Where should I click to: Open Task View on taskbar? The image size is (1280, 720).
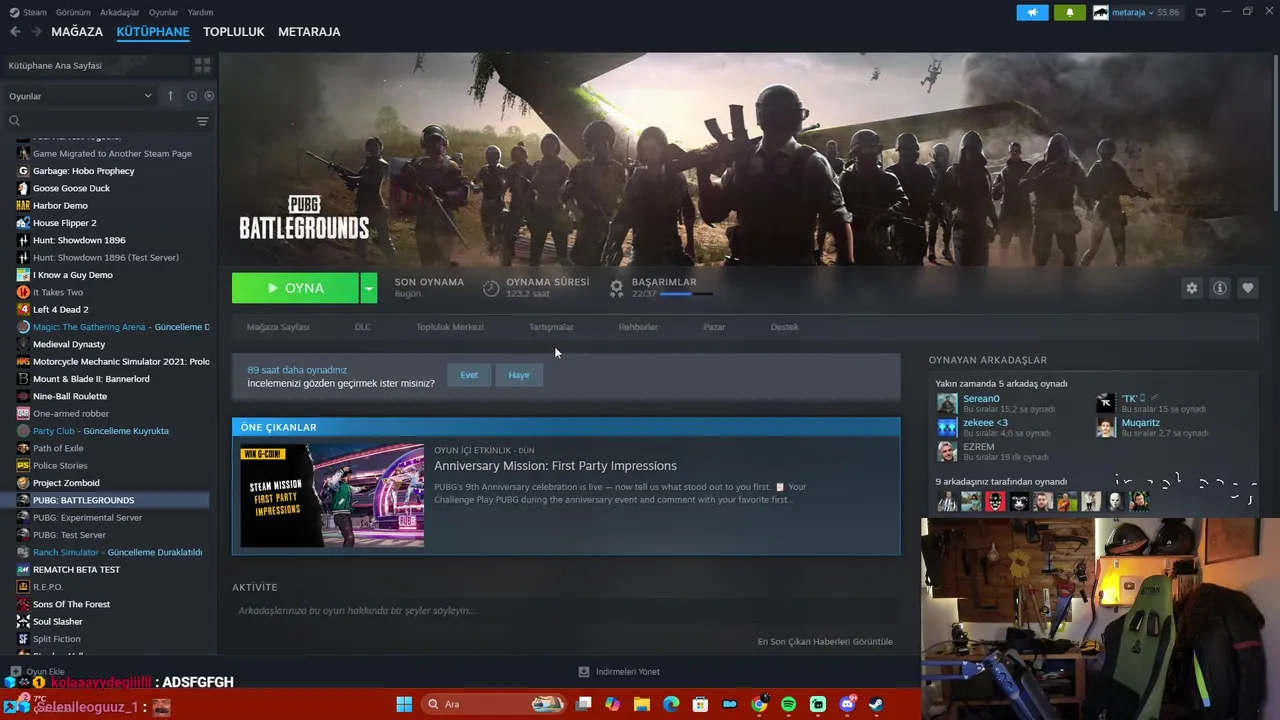click(584, 704)
